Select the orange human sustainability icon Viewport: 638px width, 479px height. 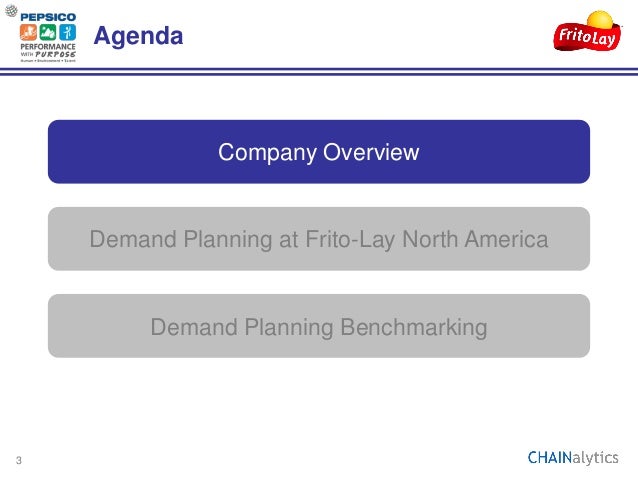click(x=28, y=32)
